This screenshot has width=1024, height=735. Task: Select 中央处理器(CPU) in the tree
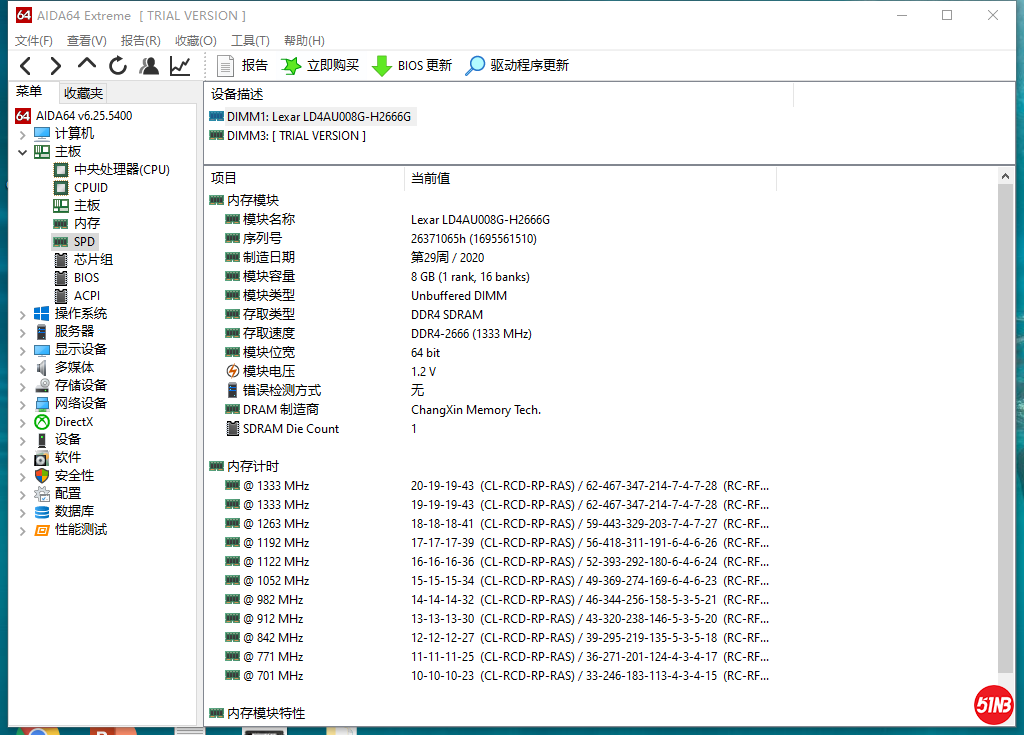pyautogui.click(x=121, y=170)
